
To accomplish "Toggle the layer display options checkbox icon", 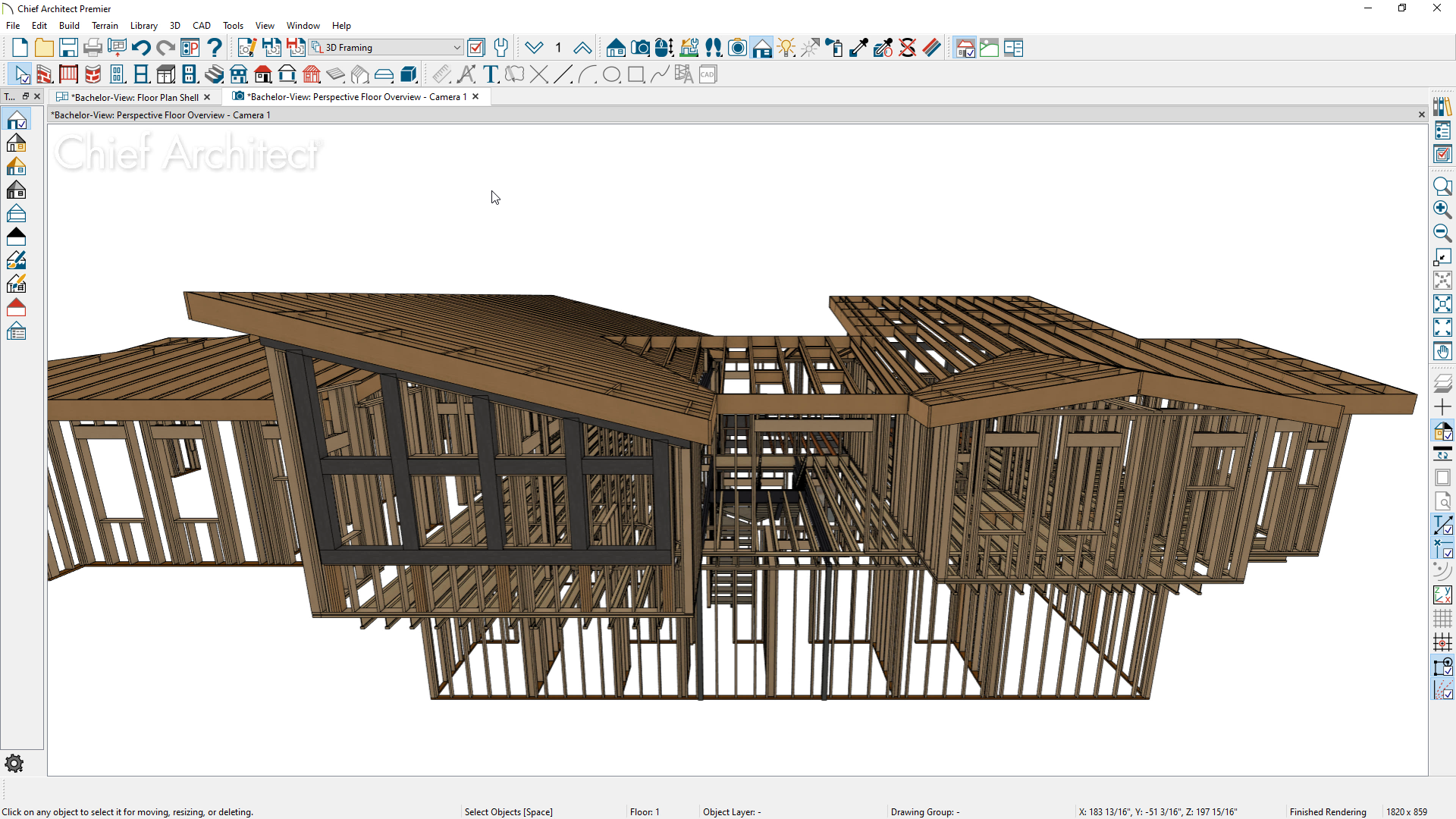I will pos(476,48).
